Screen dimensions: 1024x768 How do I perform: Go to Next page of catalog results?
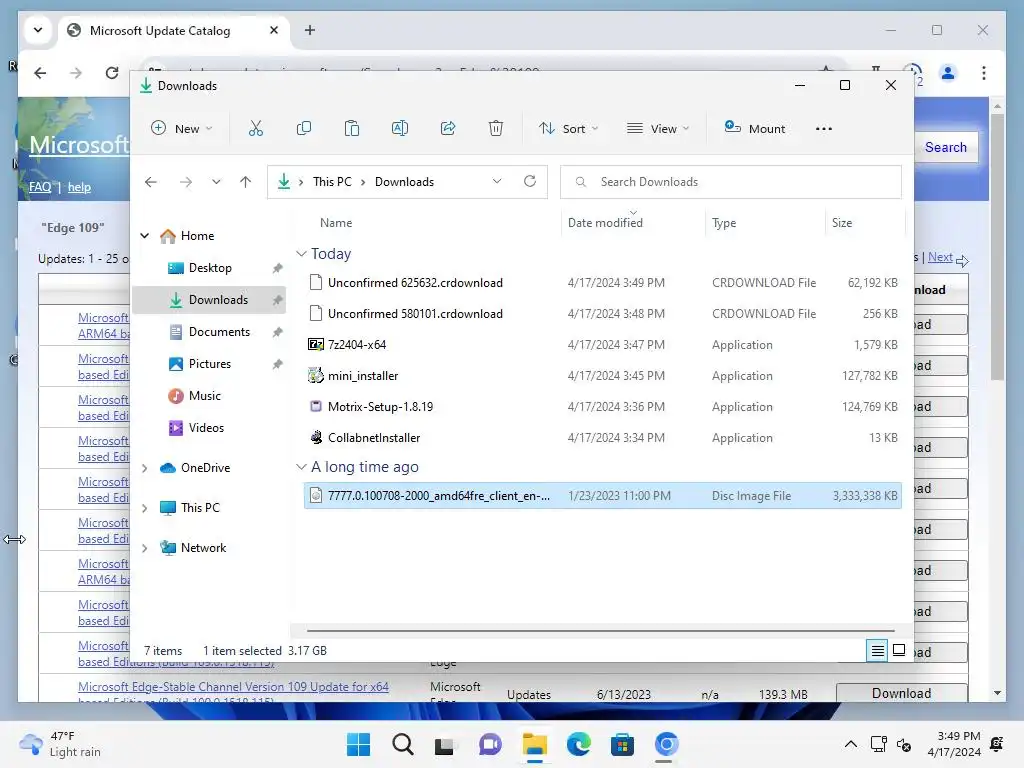click(x=940, y=257)
